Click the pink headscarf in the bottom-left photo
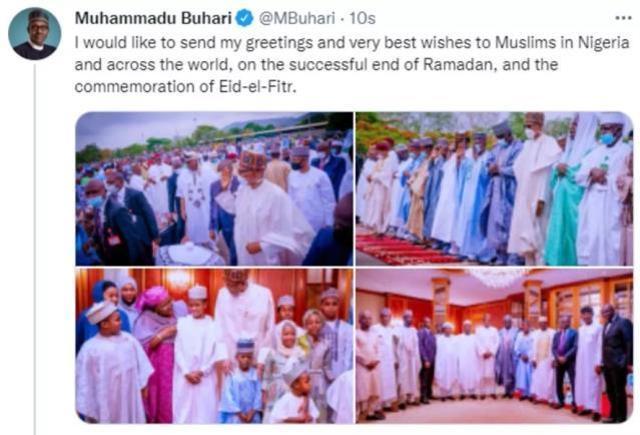640x435 pixels. point(152,297)
